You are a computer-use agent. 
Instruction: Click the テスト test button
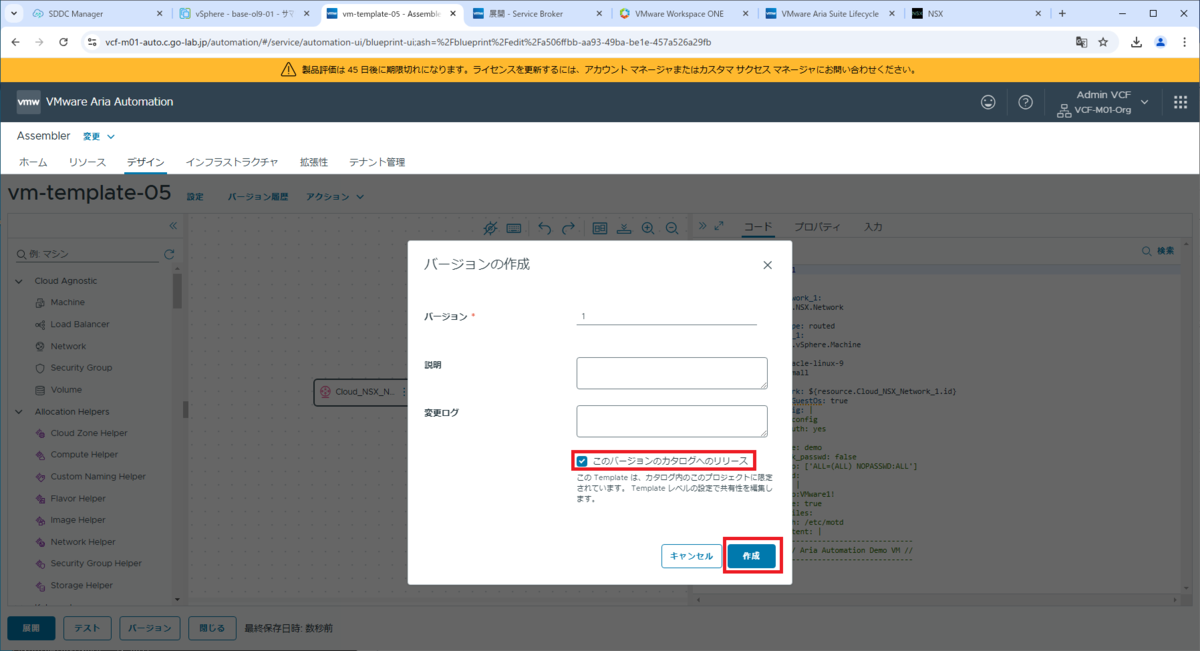pos(87,628)
